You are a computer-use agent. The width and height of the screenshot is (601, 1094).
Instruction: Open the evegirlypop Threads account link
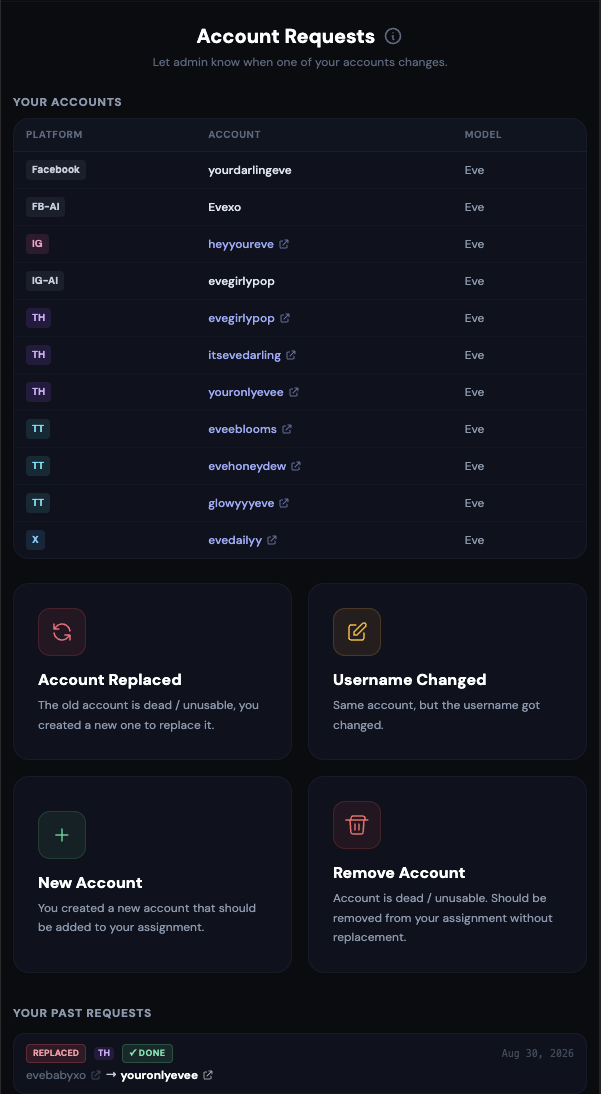coord(242,318)
